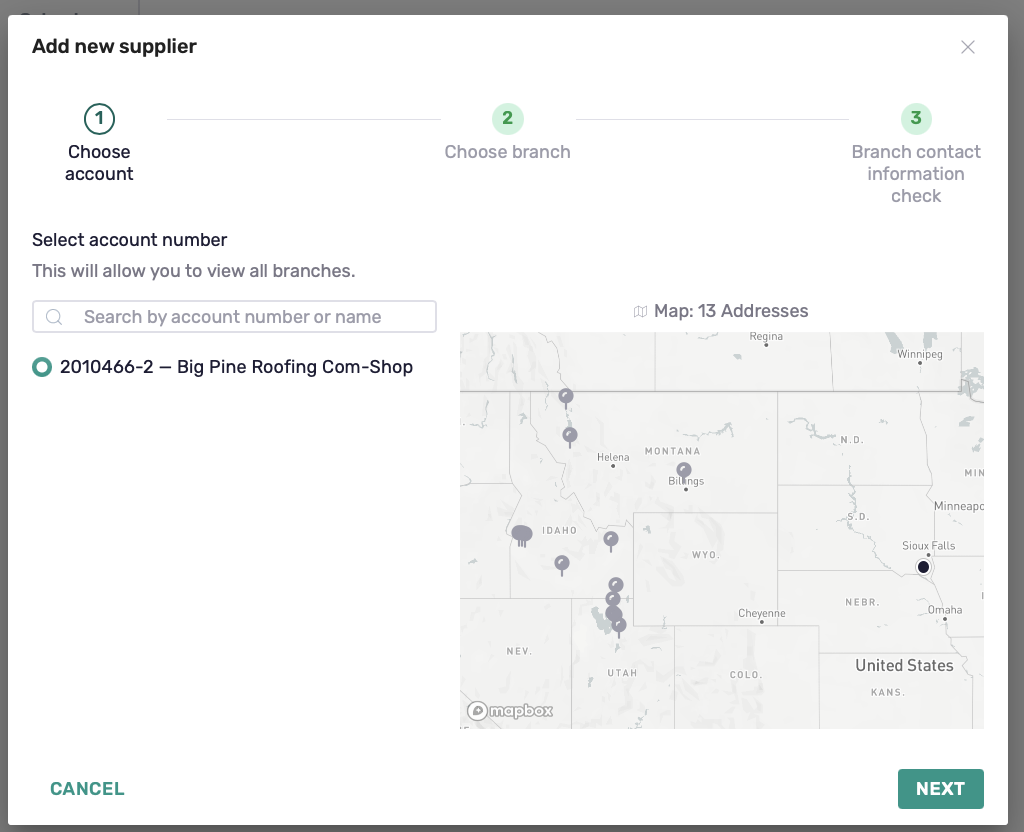Select account 2010466-2 Big Pine Roofing Com-Shop
This screenshot has height=832, width=1024.
pos(42,367)
